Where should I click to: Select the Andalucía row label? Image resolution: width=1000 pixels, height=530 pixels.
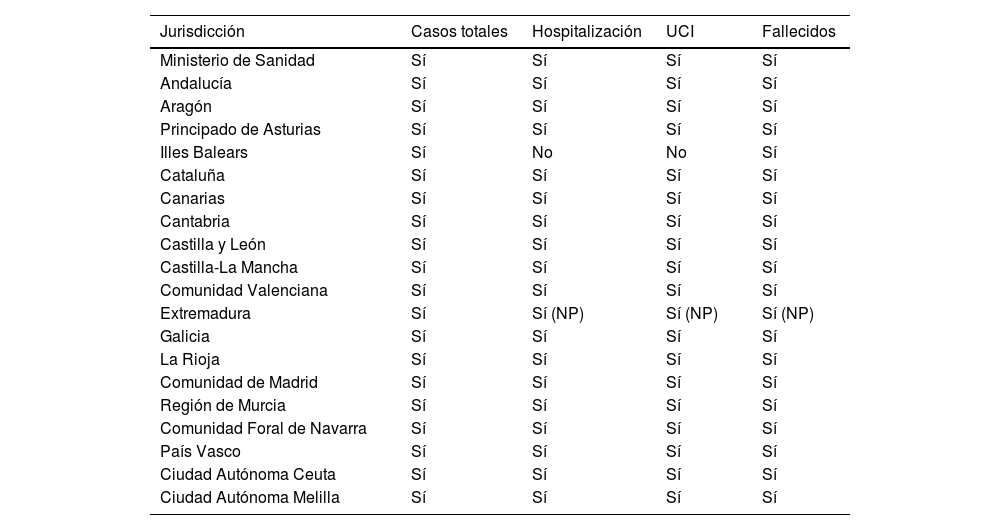[x=196, y=83]
